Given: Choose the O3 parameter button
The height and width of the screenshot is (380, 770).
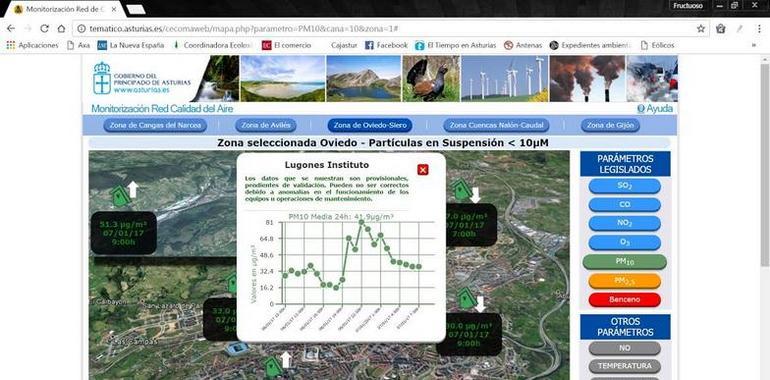Looking at the screenshot, I should coord(624,243).
